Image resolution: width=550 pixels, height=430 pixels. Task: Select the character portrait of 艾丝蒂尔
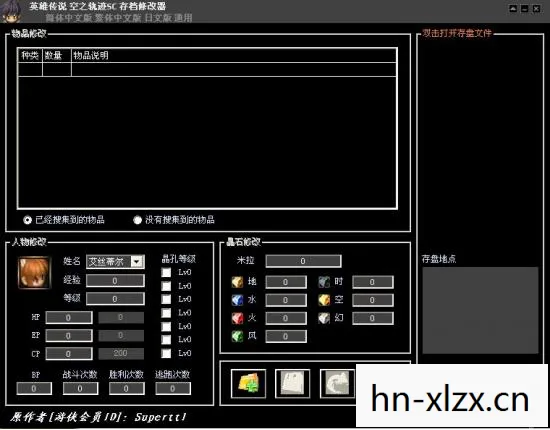34,273
